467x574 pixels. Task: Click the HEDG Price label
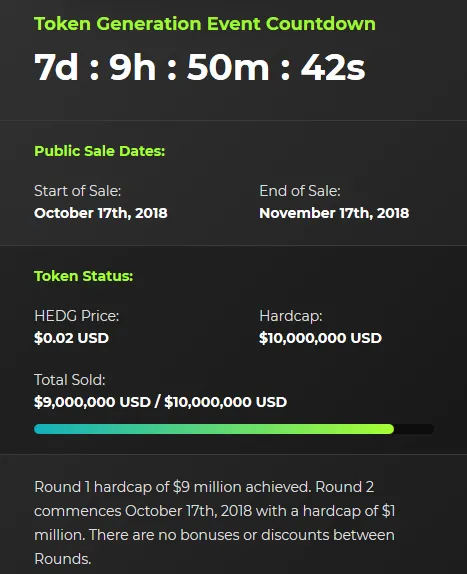[x=76, y=316]
